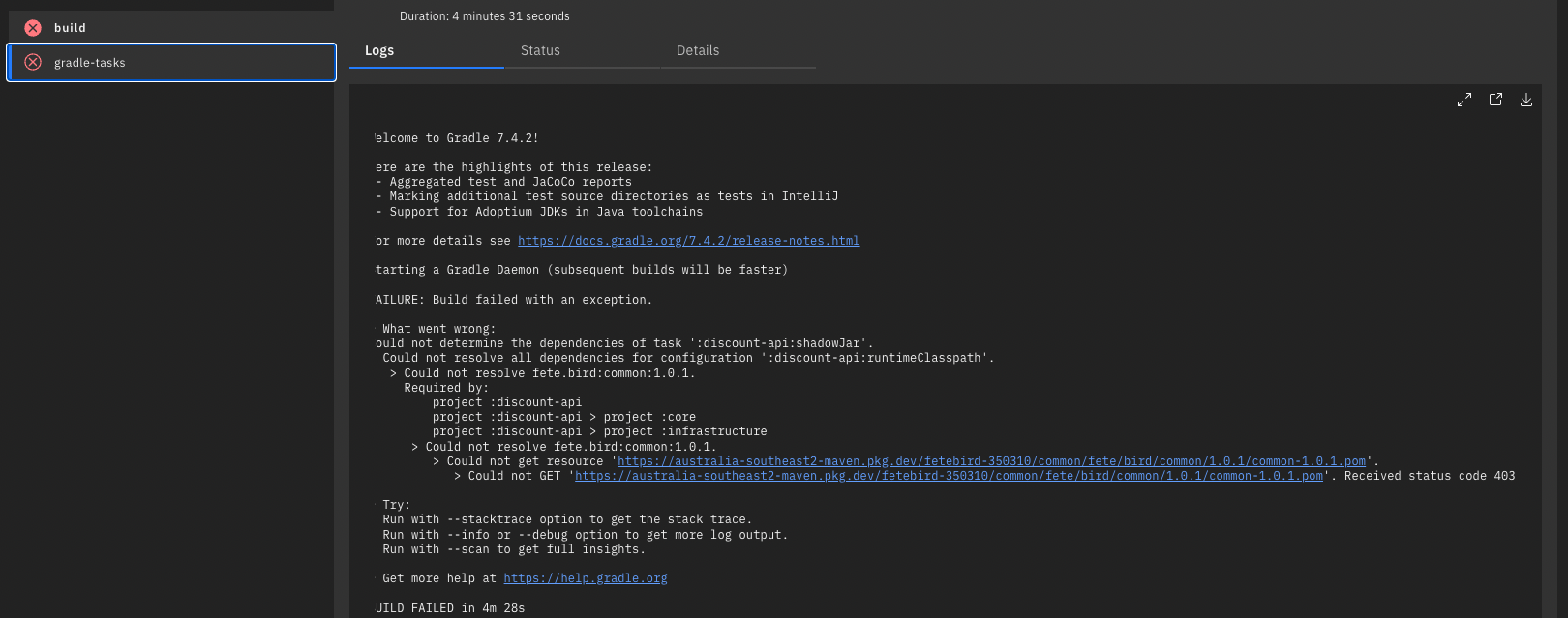Follow the URL after 'Could not get resource'
Viewport: 1568px width, 618px height.
point(991,461)
